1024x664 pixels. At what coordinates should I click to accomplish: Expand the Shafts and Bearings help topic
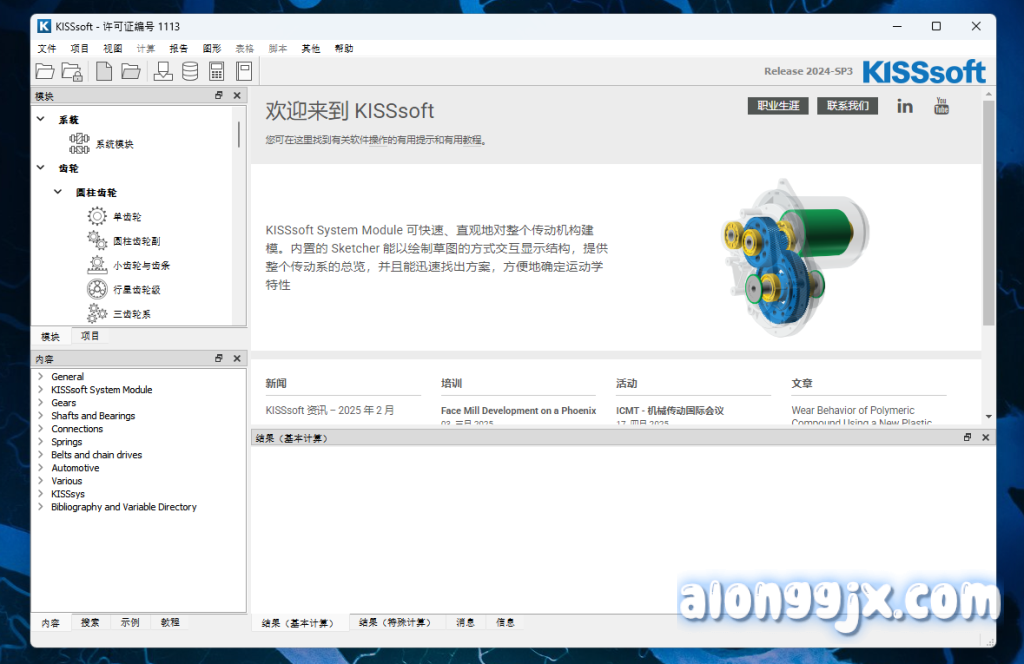point(41,416)
